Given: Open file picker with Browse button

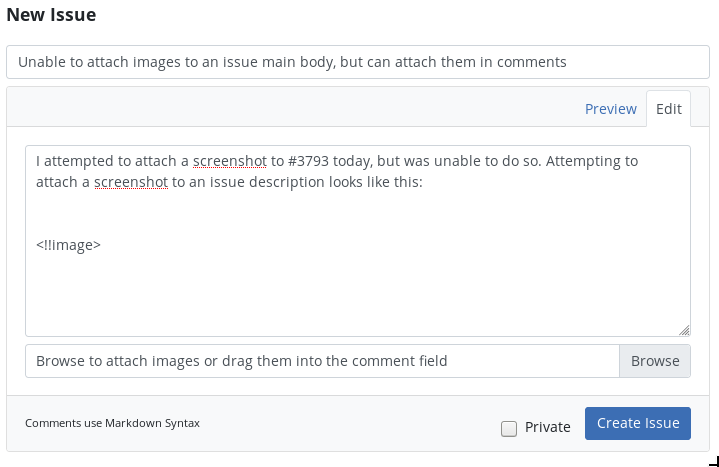Looking at the screenshot, I should (655, 361).
